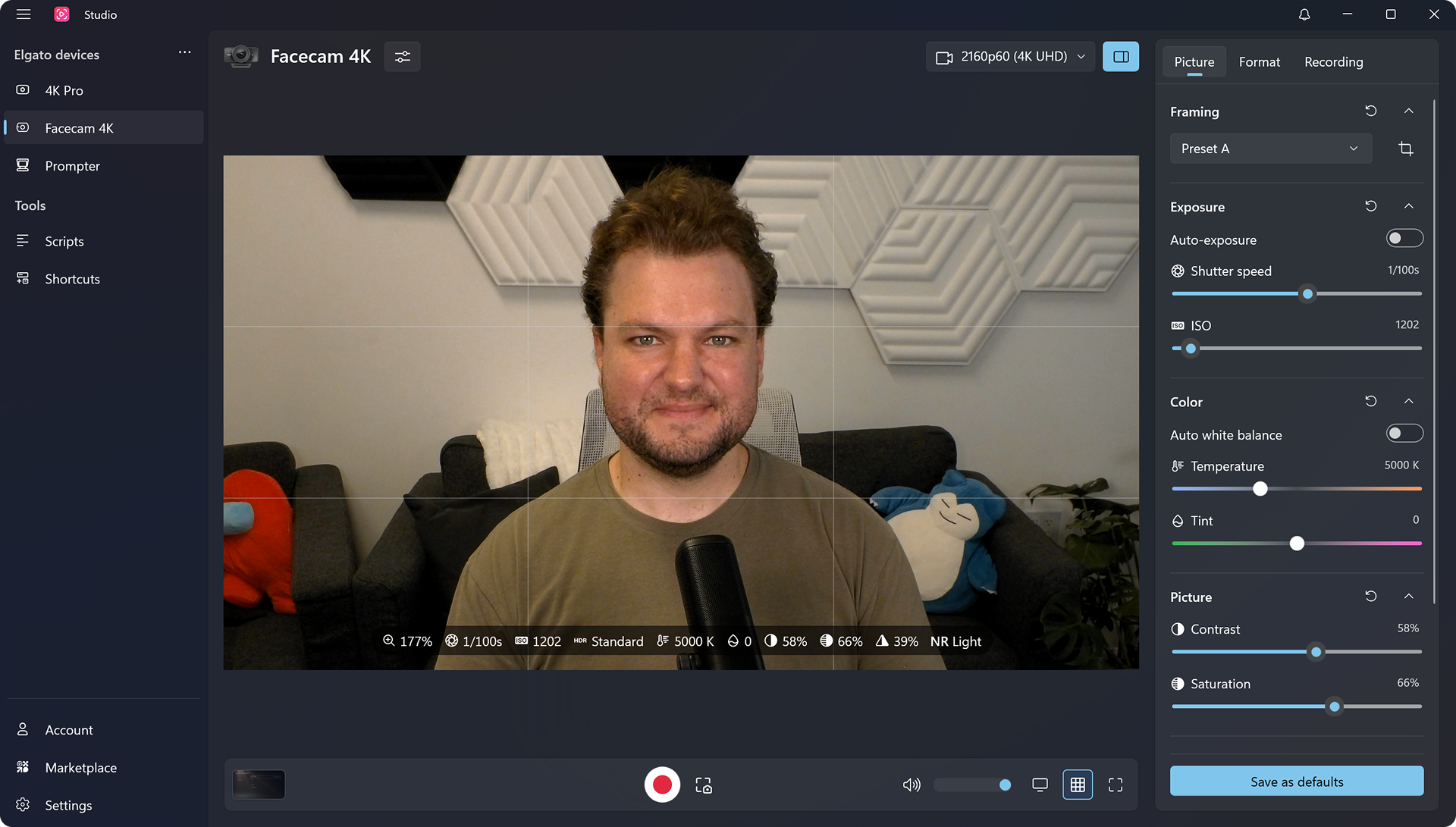1456x827 pixels.
Task: Enter fullscreen preview mode
Action: 1116,785
